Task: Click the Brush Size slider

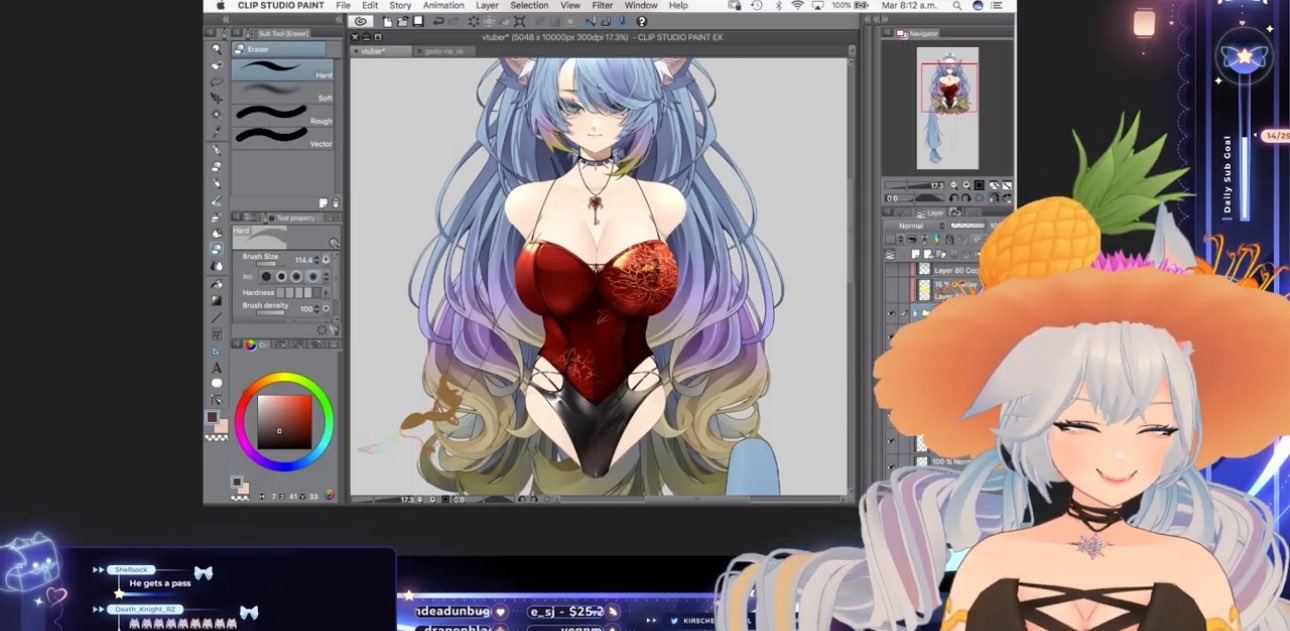Action: point(268,264)
